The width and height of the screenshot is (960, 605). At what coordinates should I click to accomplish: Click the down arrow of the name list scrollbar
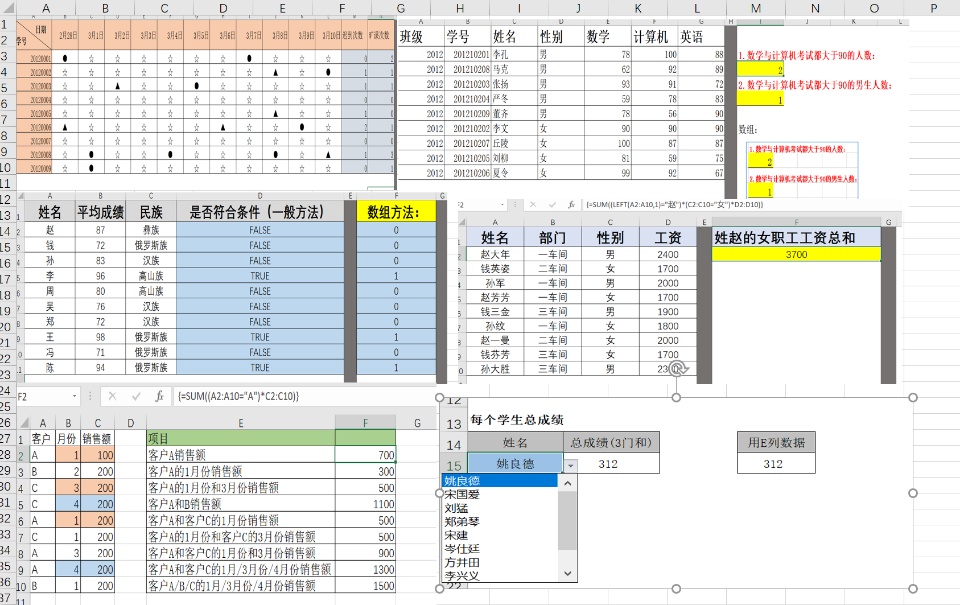click(x=568, y=574)
